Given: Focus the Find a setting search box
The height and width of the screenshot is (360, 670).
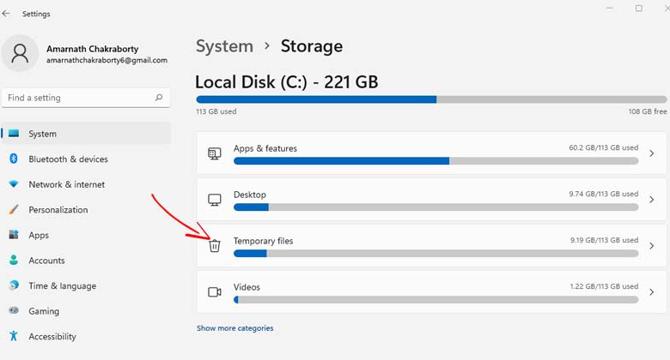Looking at the screenshot, I should tap(86, 98).
